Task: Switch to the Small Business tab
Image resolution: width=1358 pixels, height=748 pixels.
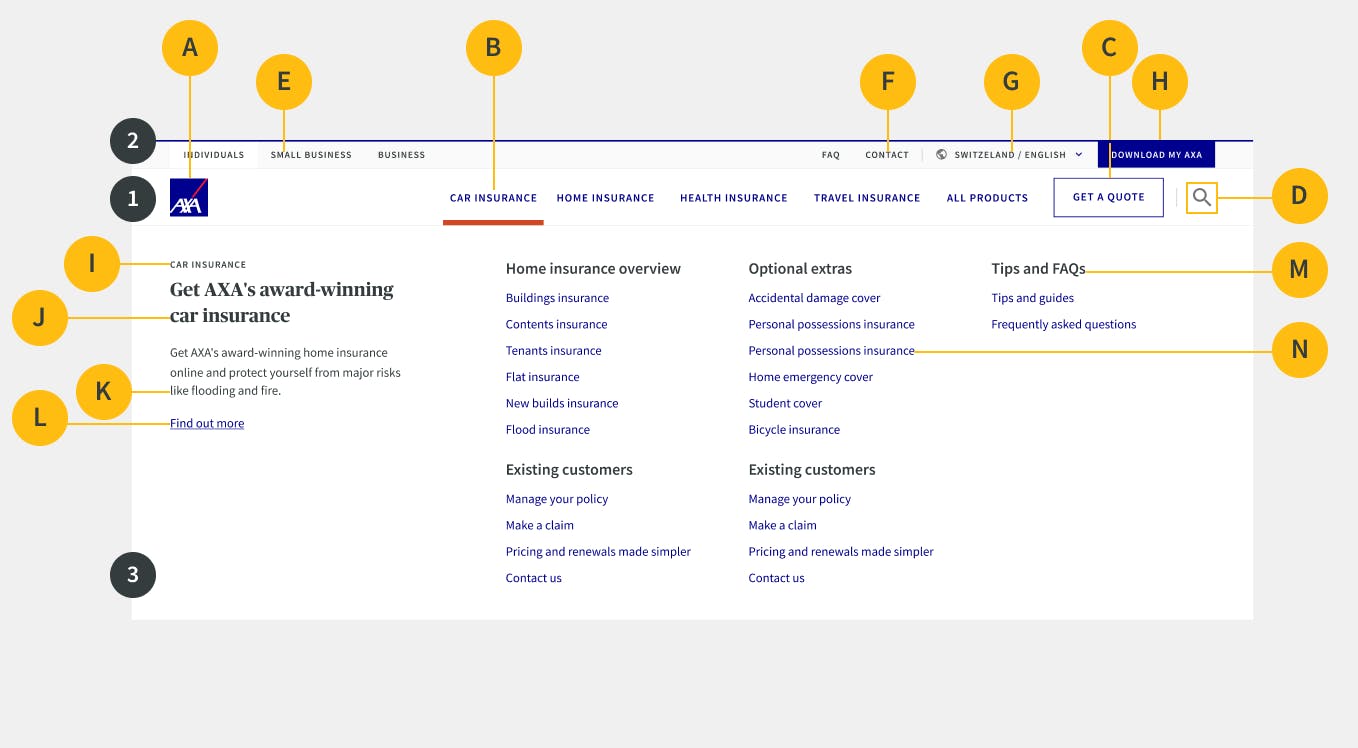Action: click(x=311, y=155)
